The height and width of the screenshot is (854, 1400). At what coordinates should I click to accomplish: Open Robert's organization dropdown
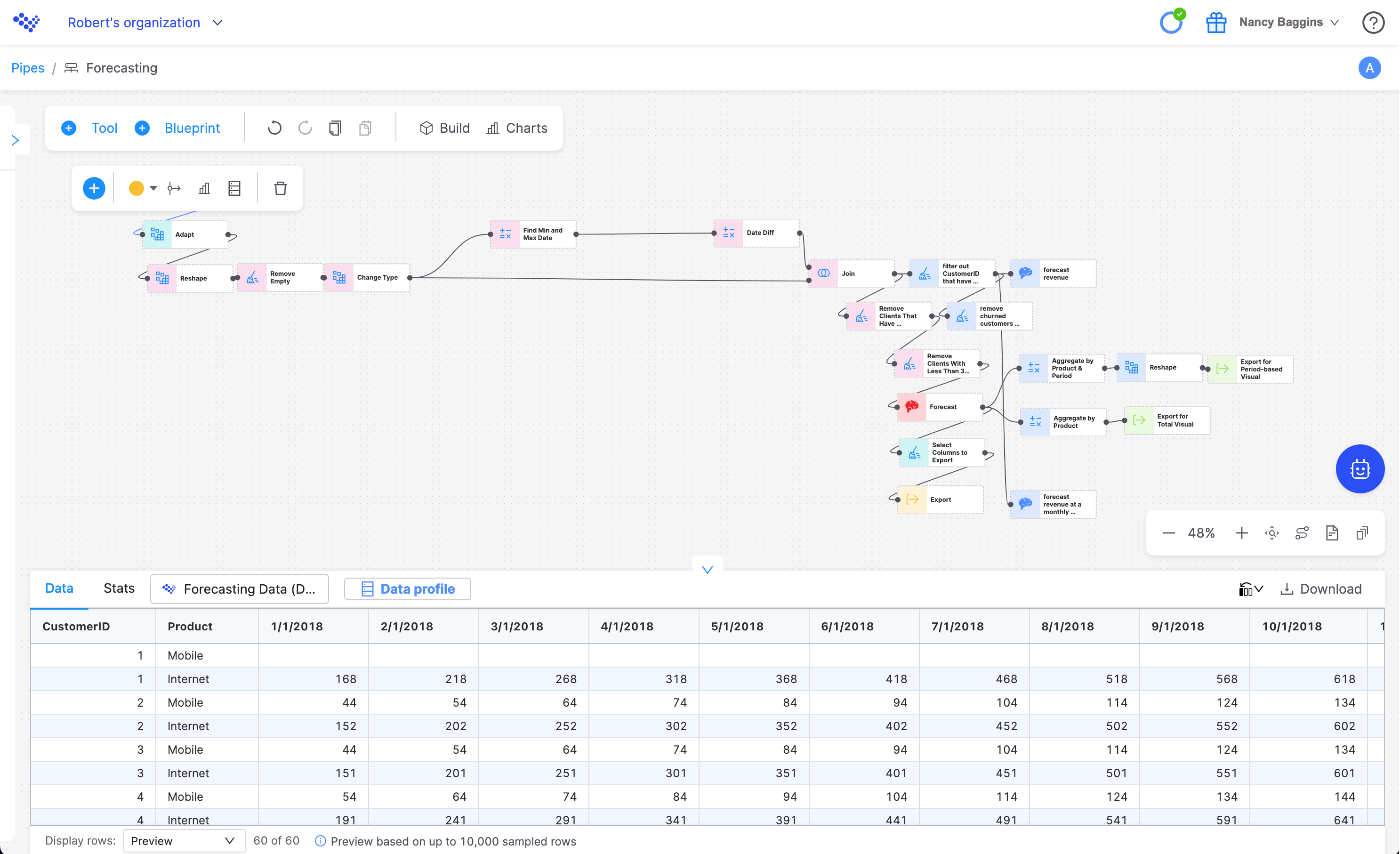[x=145, y=23]
